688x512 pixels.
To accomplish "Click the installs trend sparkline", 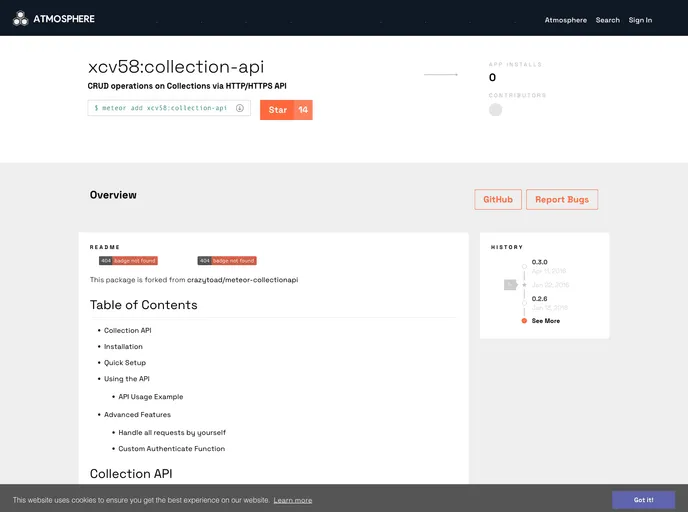I will click(441, 75).
